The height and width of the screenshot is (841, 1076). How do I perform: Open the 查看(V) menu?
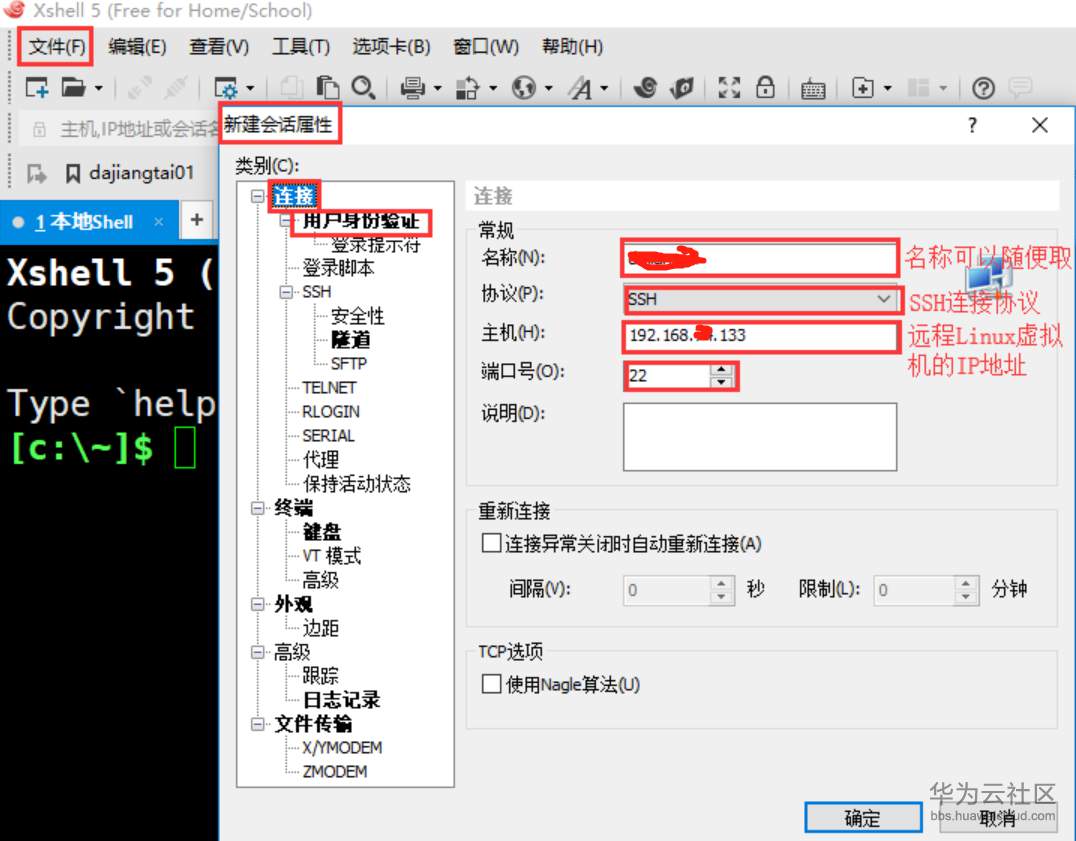tap(219, 47)
